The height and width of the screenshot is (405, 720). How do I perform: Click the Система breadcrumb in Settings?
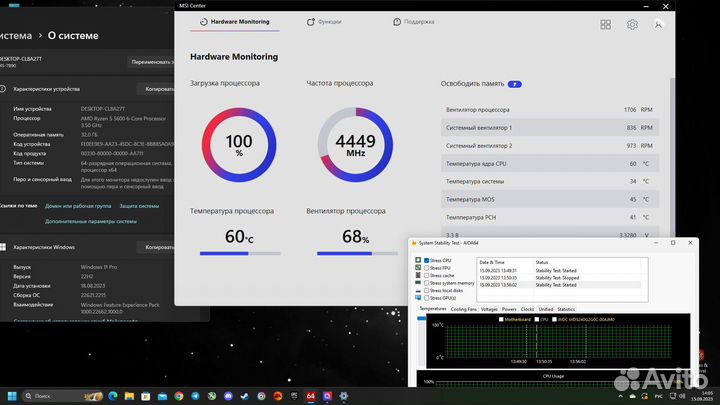pyautogui.click(x=16, y=36)
